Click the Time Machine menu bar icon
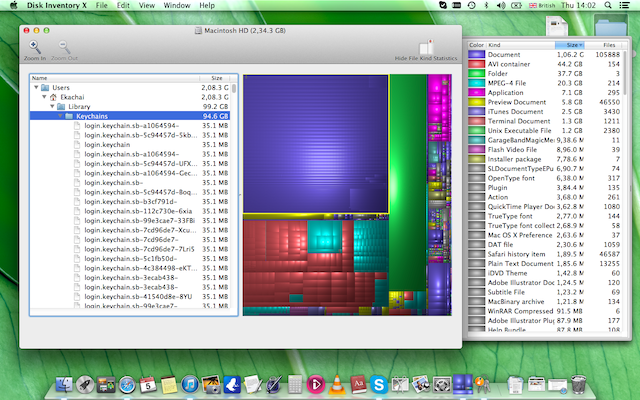Image resolution: width=640 pixels, height=400 pixels. point(471,5)
